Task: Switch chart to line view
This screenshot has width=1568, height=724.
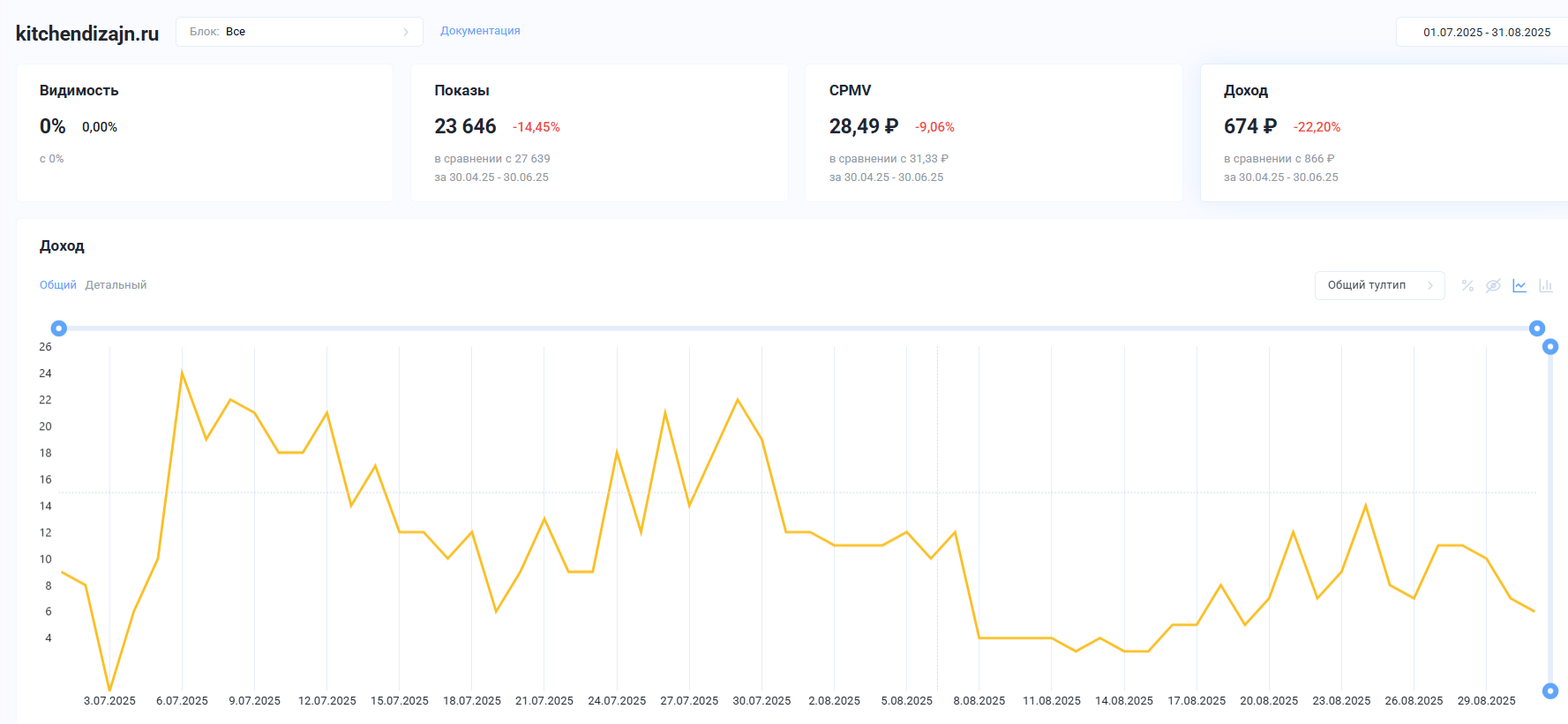Action: [x=1519, y=285]
